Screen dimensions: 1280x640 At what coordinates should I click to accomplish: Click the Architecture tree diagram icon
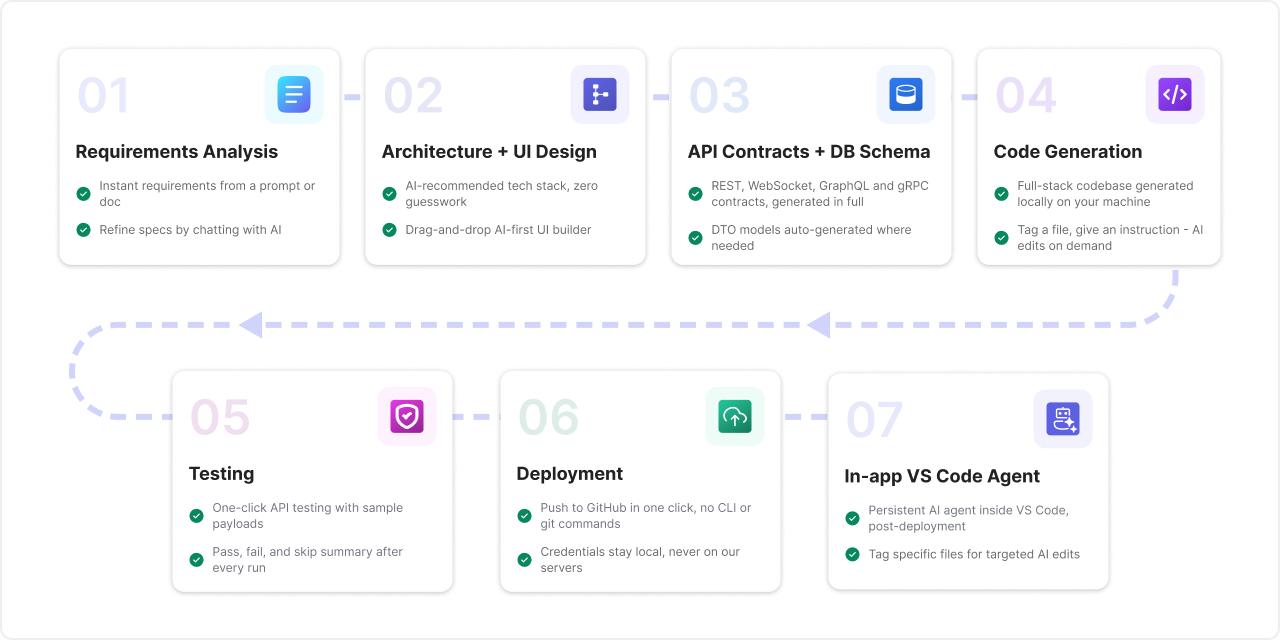600,95
